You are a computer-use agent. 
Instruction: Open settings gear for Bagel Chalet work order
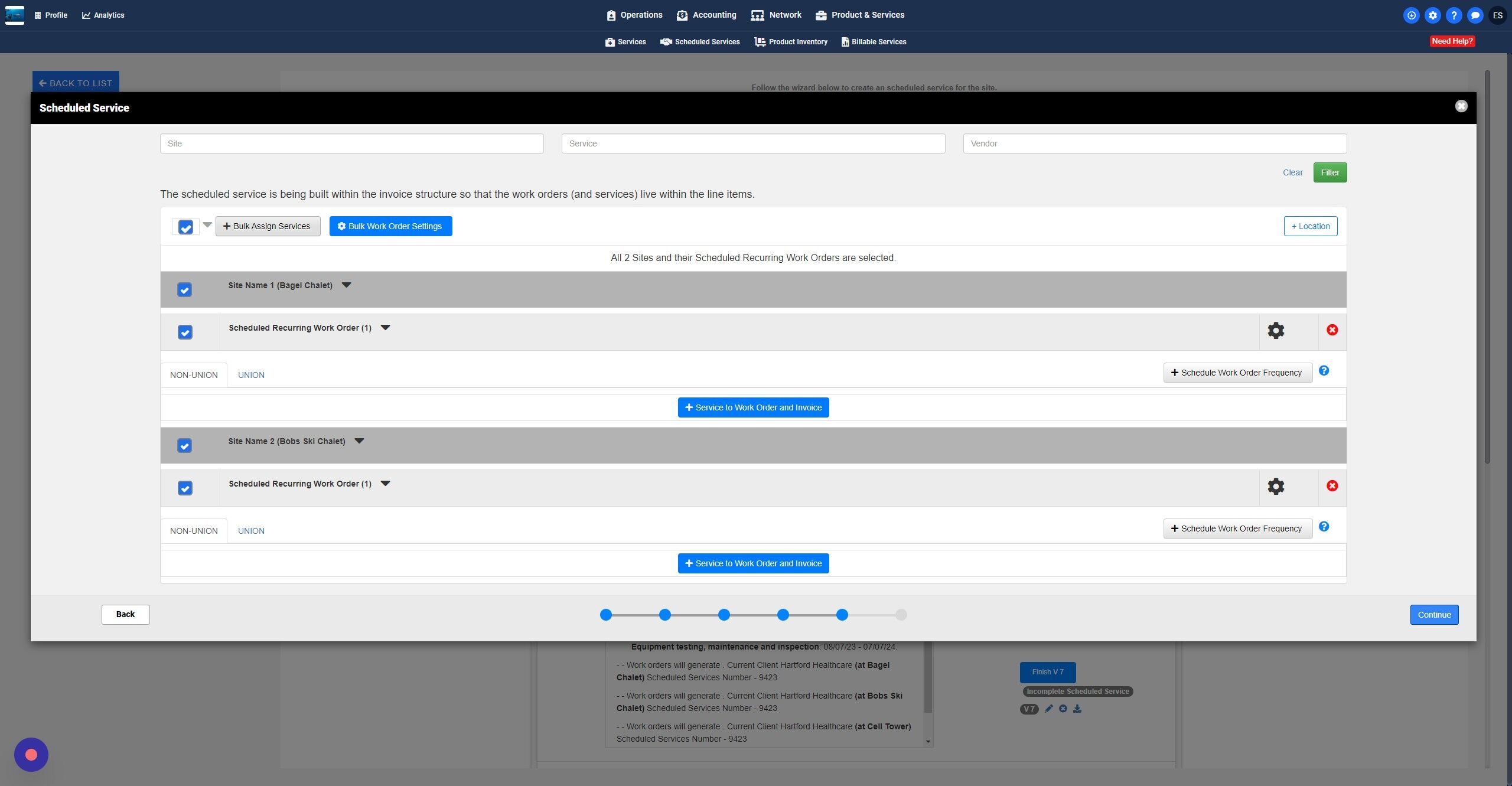click(x=1276, y=331)
